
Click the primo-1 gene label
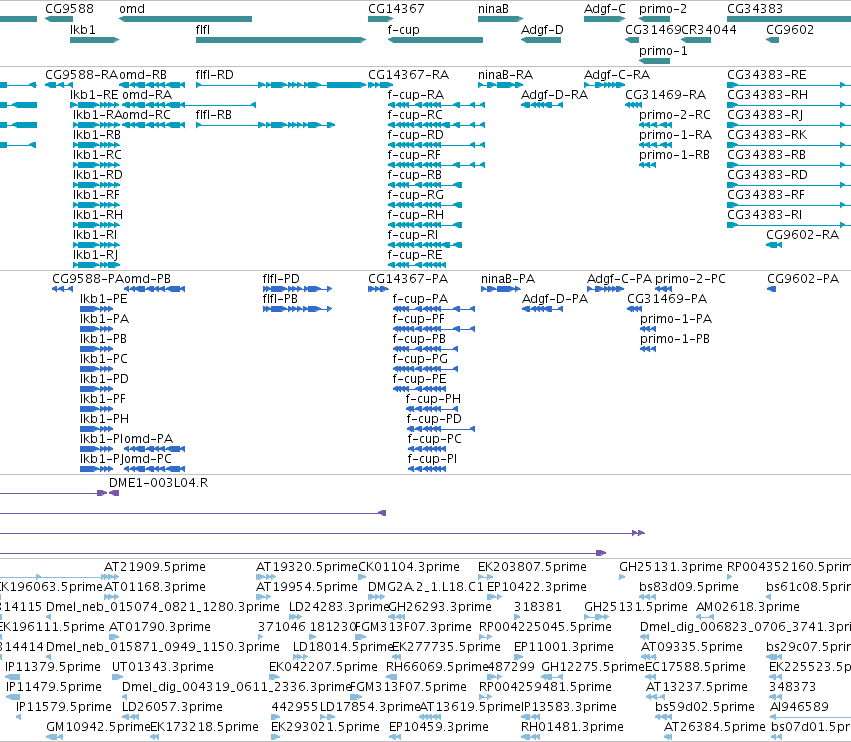pos(663,51)
